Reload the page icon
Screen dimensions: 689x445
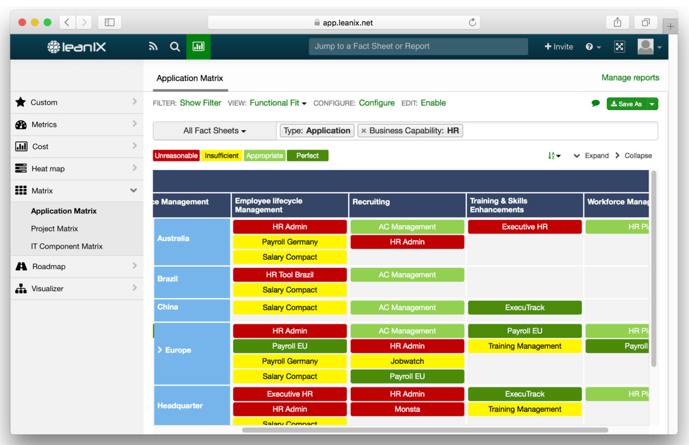(x=472, y=22)
